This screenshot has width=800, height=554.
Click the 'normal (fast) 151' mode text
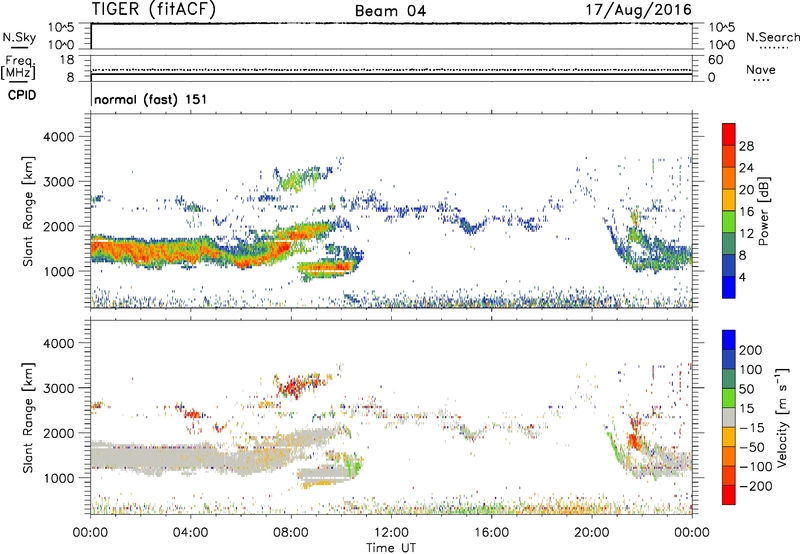click(151, 99)
